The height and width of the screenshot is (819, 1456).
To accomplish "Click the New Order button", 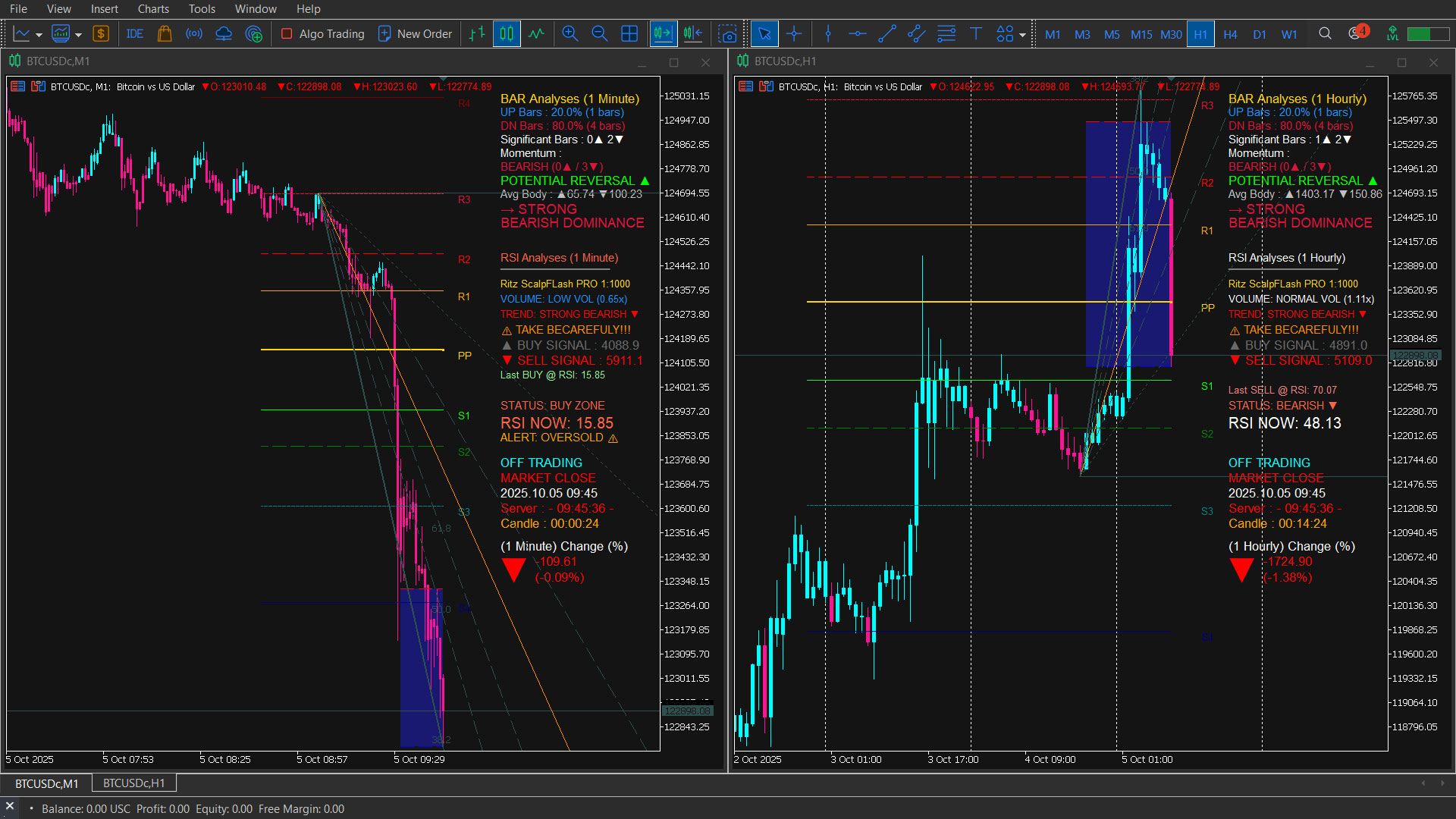I will (415, 34).
